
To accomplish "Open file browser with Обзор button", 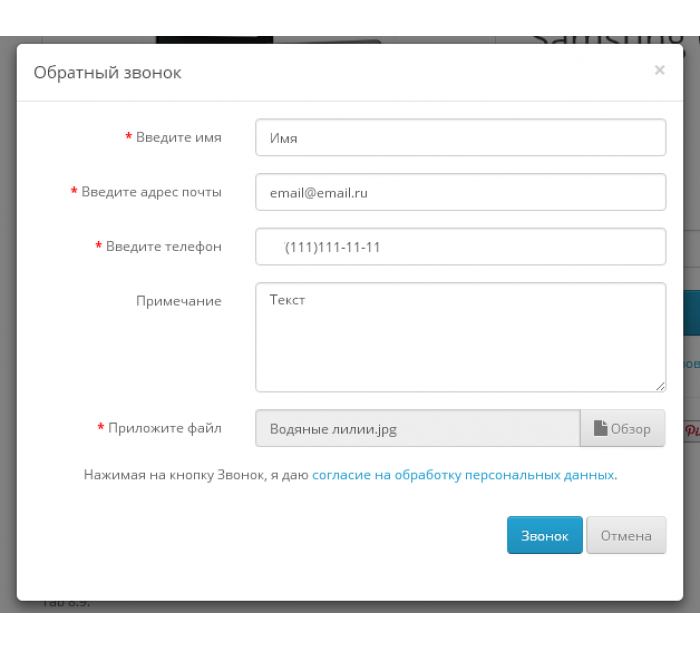I will (623, 428).
